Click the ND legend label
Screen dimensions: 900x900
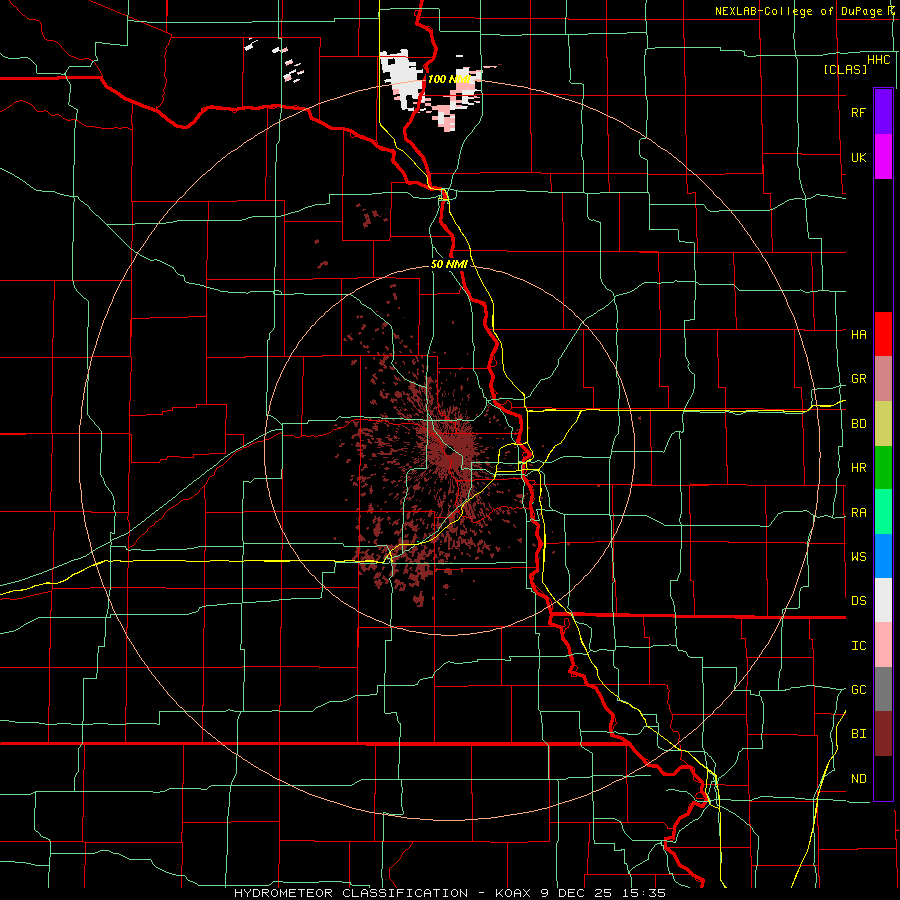tap(858, 779)
